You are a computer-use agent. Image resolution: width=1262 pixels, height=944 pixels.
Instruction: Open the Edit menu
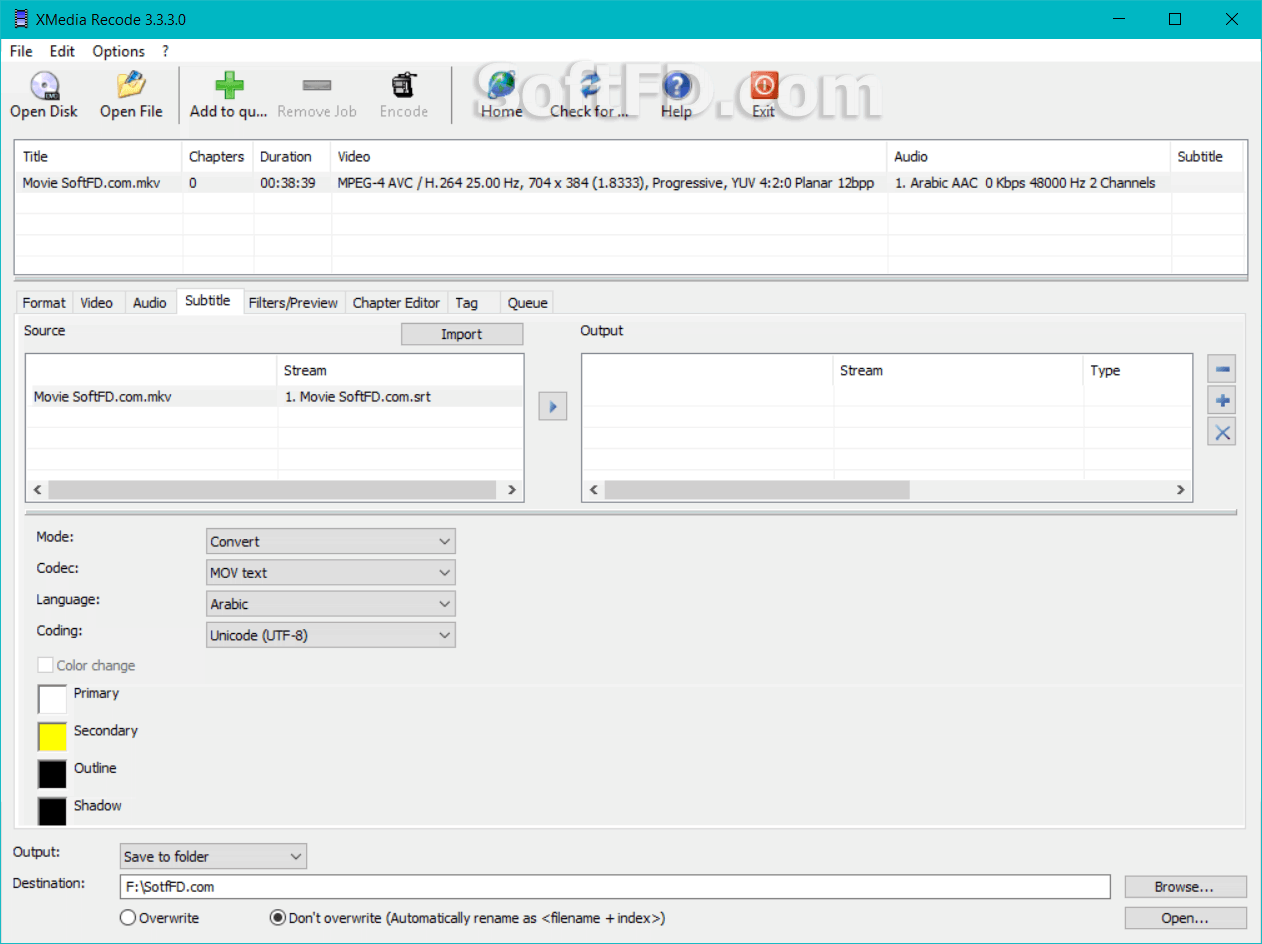62,51
